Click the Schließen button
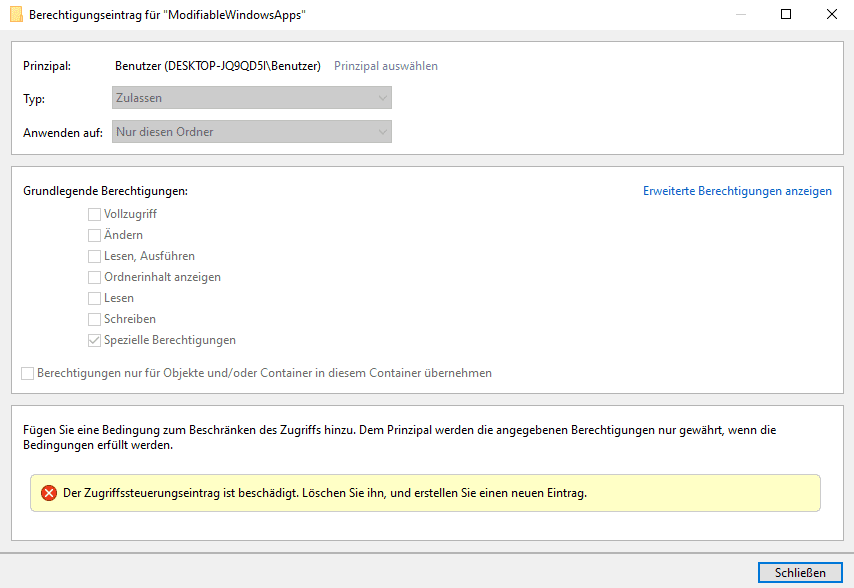This screenshot has width=854, height=588. pyautogui.click(x=800, y=573)
